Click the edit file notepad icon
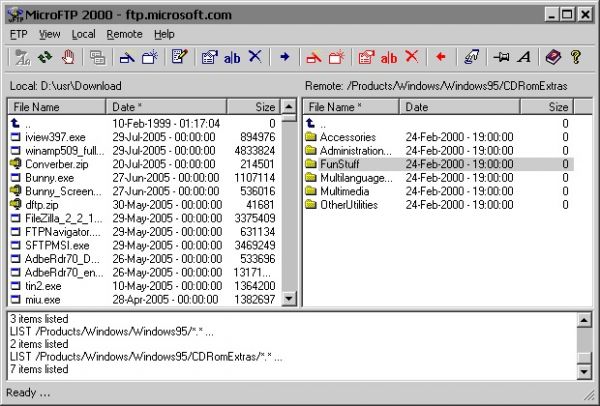The height and width of the screenshot is (406, 600). 179,57
